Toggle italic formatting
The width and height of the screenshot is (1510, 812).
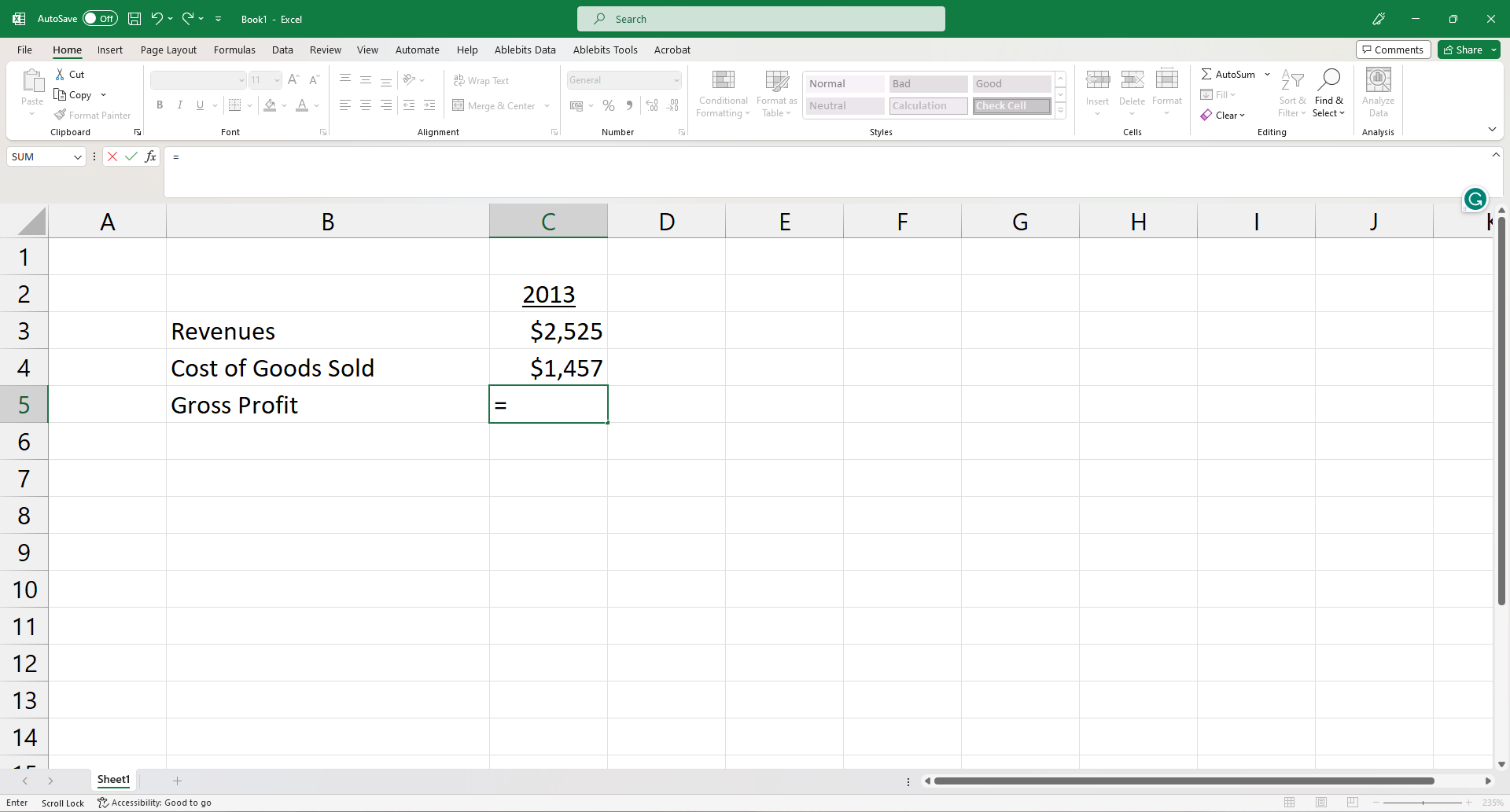pos(179,105)
